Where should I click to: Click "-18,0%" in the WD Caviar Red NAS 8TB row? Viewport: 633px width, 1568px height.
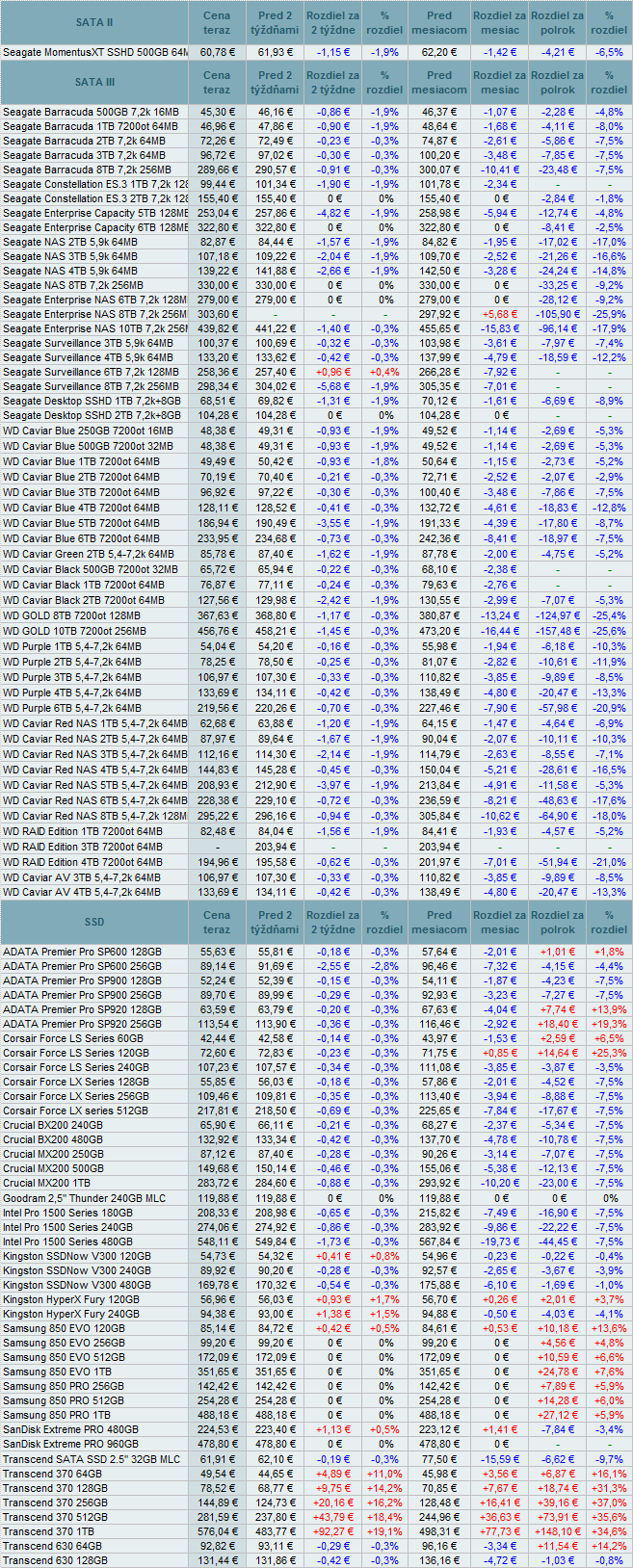[x=609, y=816]
